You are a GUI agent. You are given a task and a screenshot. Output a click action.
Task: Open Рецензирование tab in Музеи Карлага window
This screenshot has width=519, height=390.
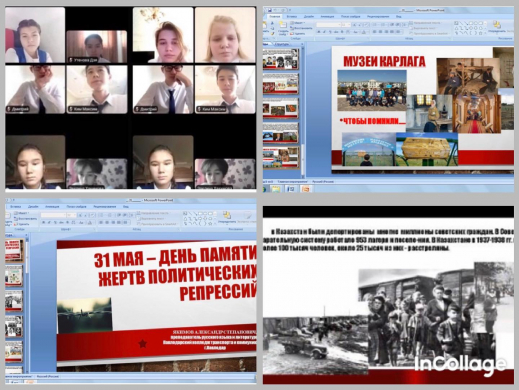(378, 17)
